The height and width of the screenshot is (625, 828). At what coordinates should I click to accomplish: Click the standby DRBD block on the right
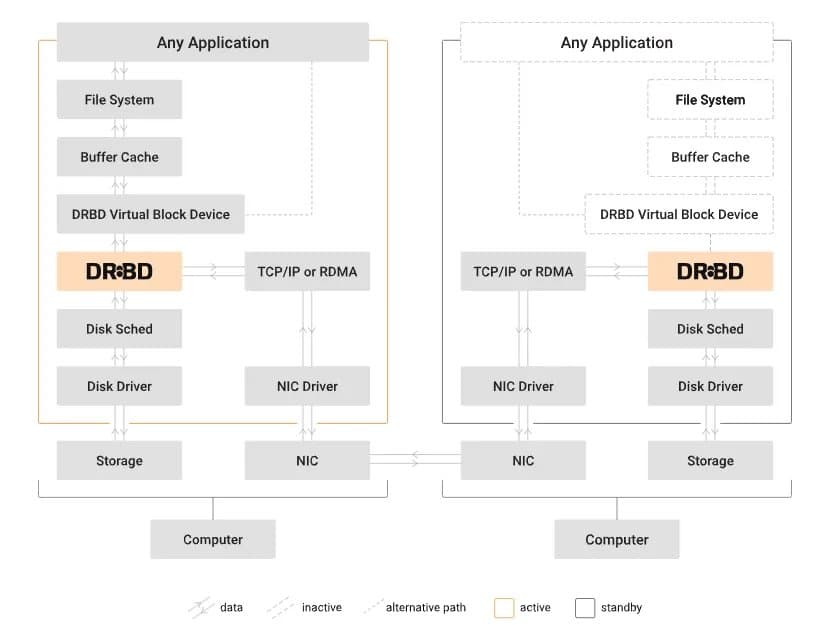[x=710, y=271]
